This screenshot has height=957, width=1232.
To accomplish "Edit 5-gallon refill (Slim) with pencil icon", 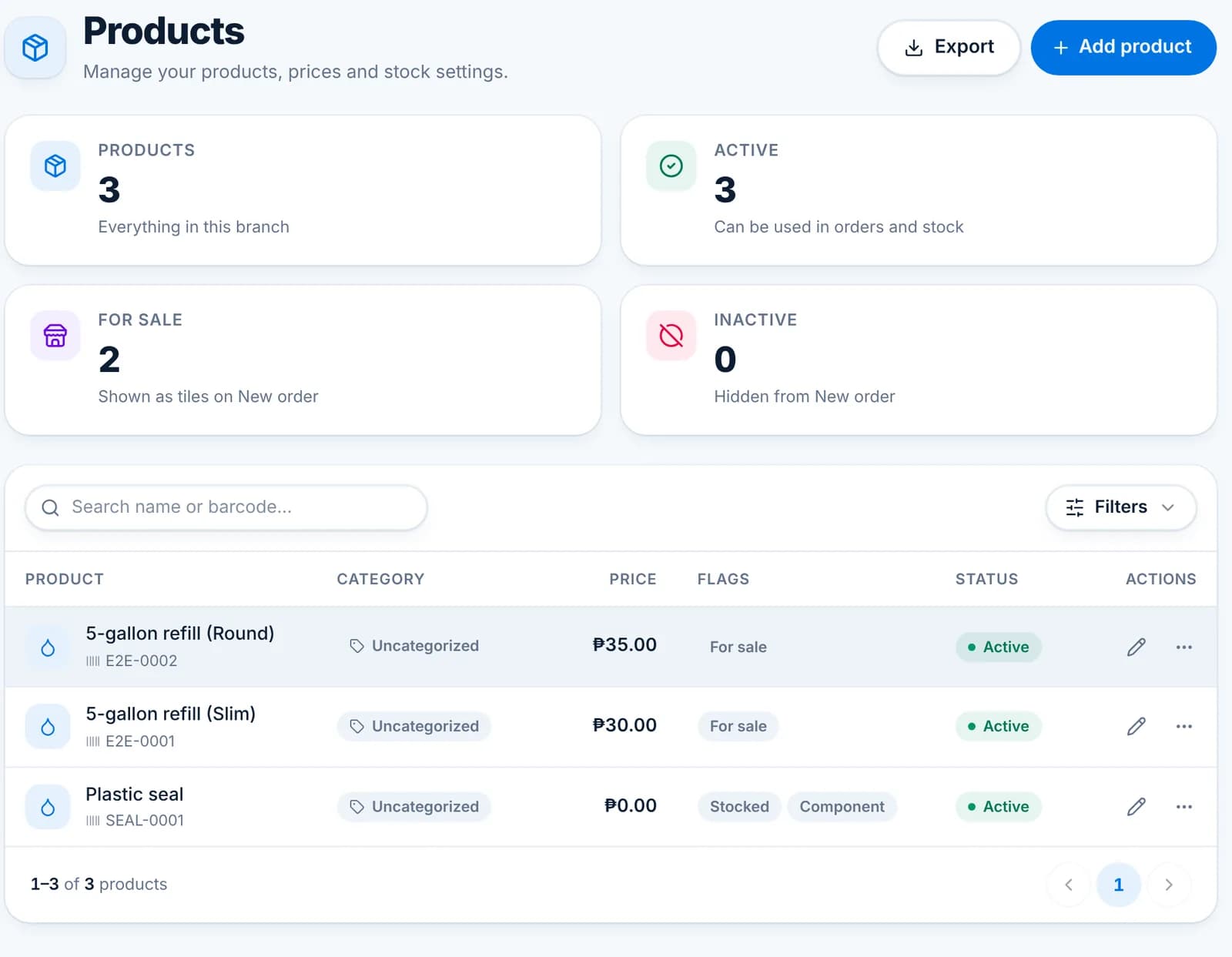I will click(1137, 726).
